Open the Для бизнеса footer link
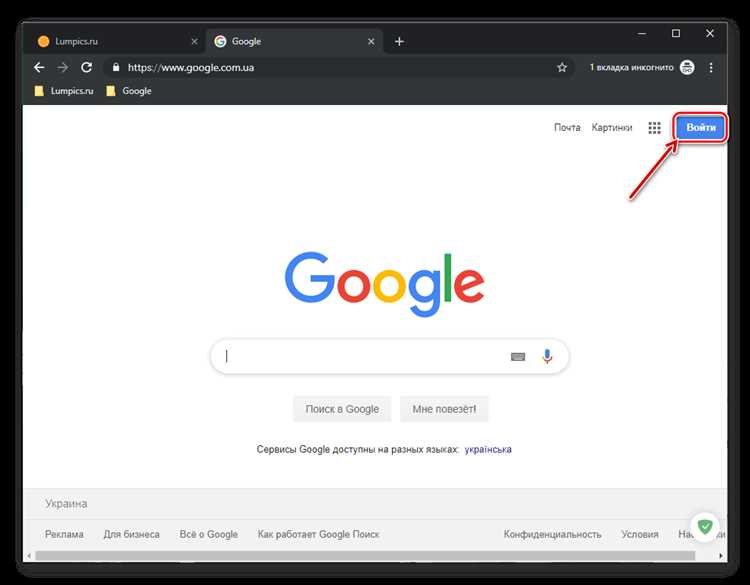The width and height of the screenshot is (750, 585). (132, 534)
